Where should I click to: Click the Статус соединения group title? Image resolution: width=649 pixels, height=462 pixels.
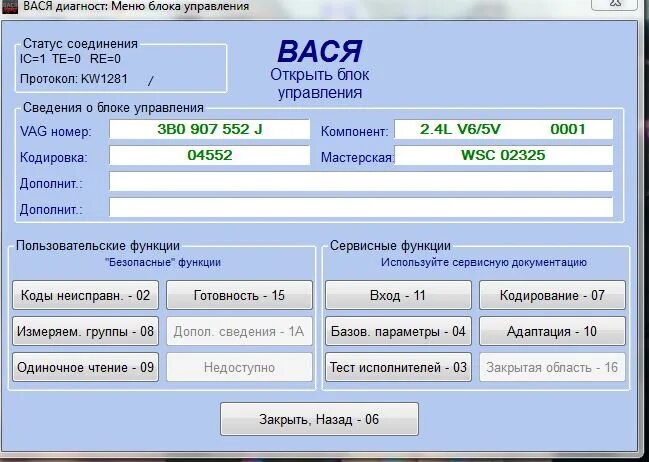(x=80, y=43)
